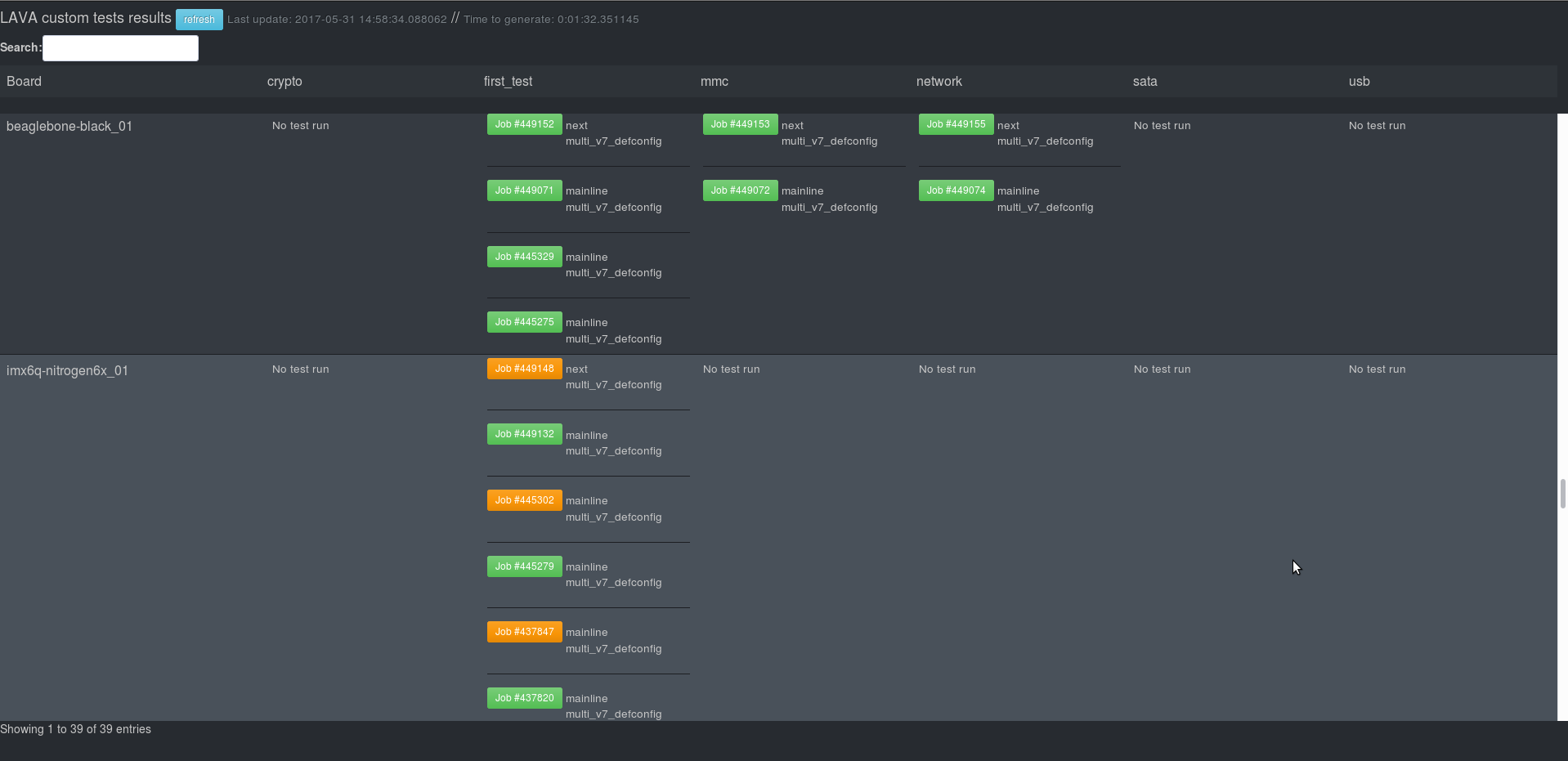Open Job #449152 in first_test

[x=524, y=124]
